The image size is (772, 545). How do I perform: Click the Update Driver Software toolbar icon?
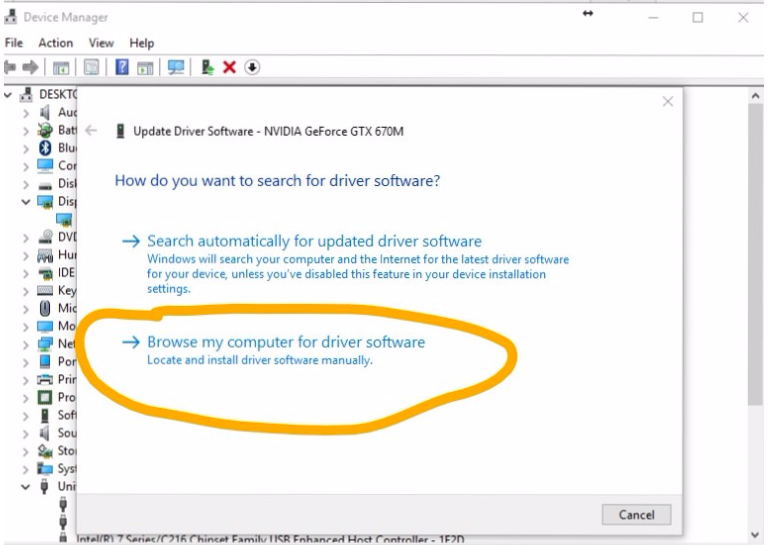click(207, 67)
